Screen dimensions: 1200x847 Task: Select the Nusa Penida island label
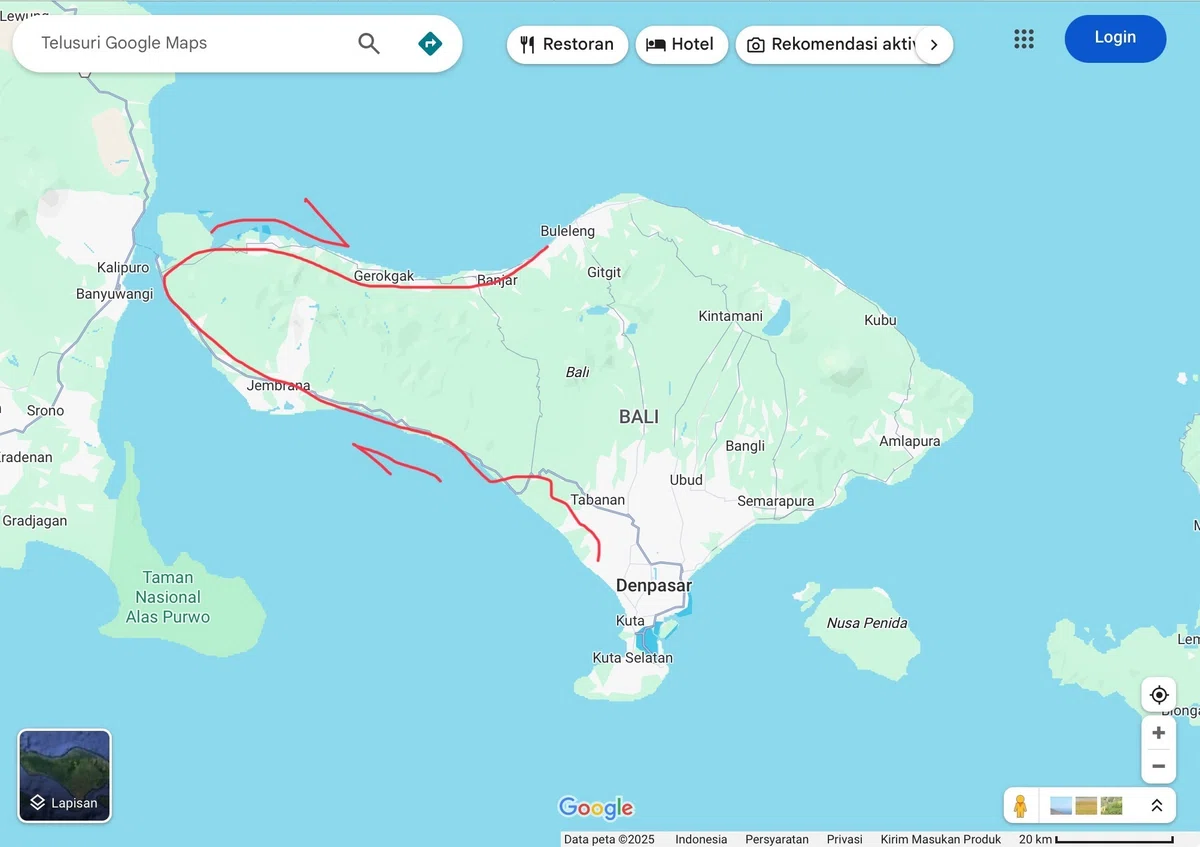coord(867,623)
